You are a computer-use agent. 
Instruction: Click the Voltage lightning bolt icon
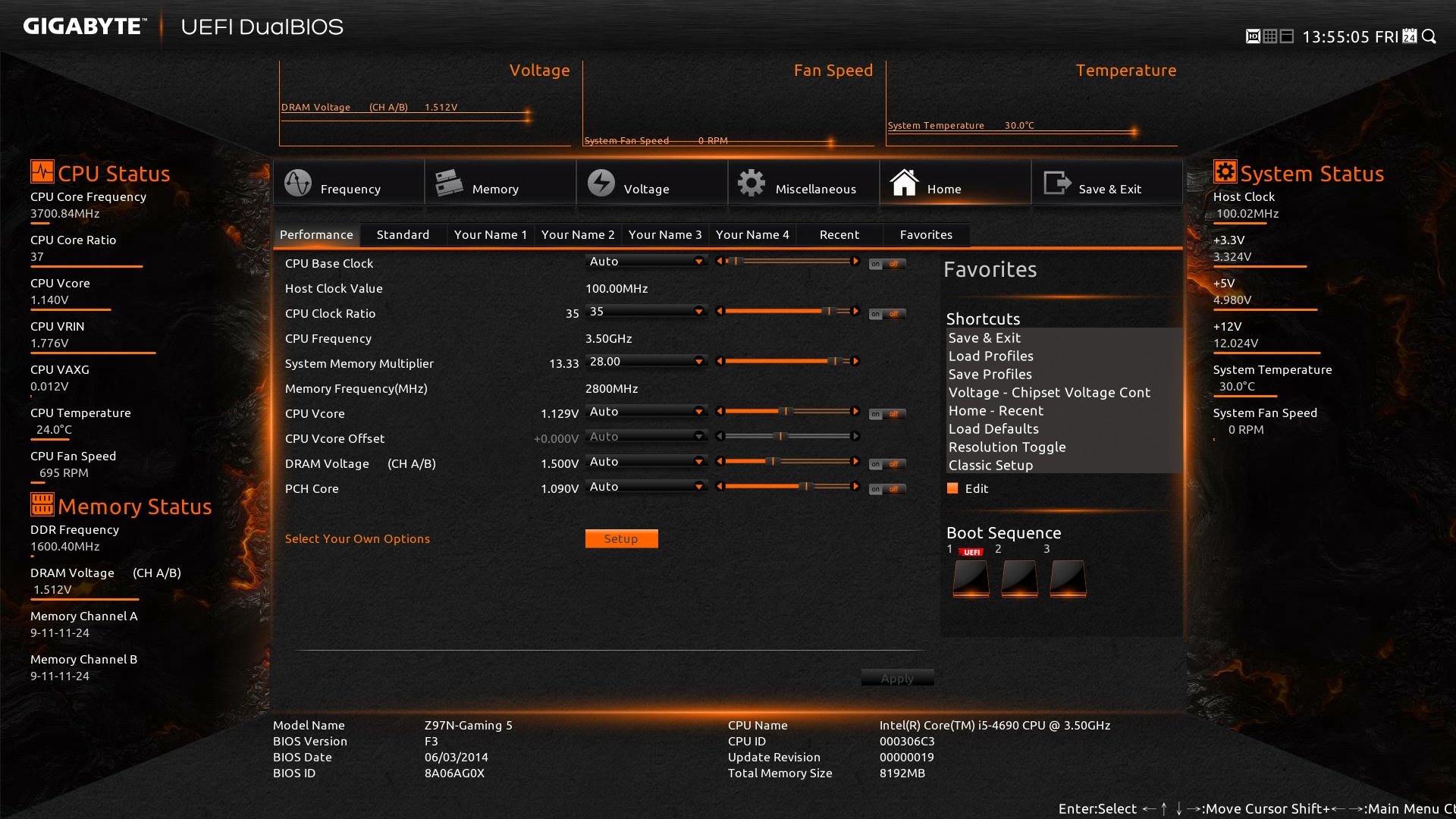pyautogui.click(x=601, y=183)
